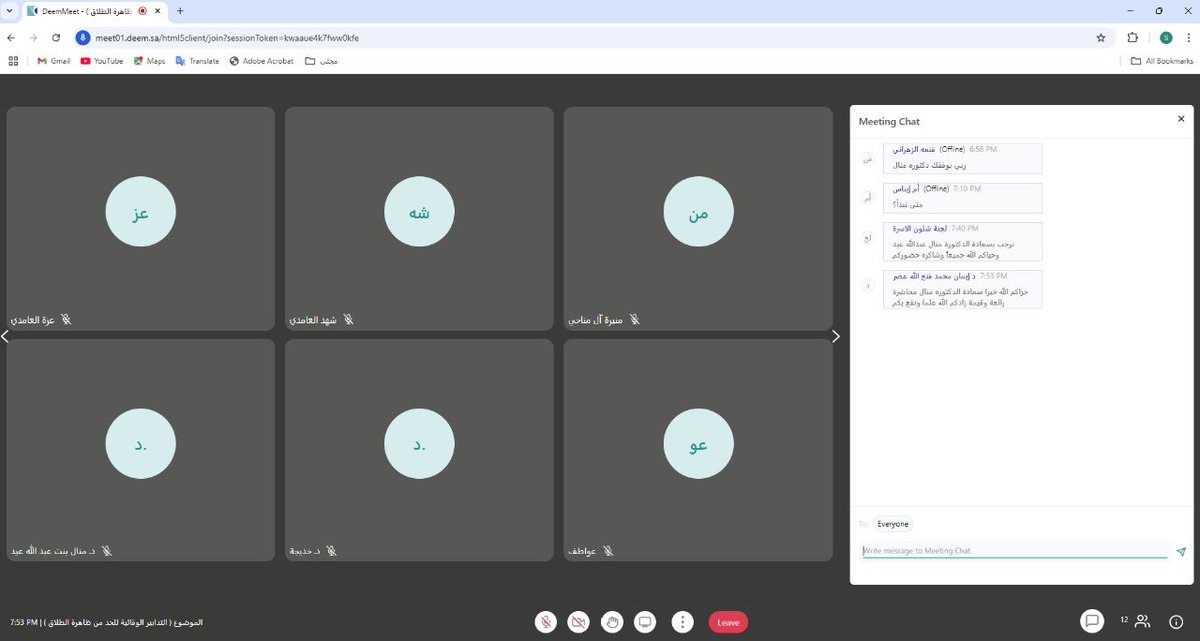The width and height of the screenshot is (1200, 641).
Task: Click the chat avatar of لجنة شئون الاسرة
Action: click(868, 238)
